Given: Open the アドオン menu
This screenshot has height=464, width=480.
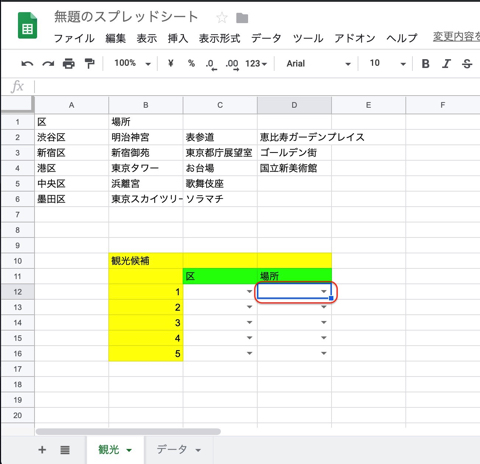Looking at the screenshot, I should [355, 38].
